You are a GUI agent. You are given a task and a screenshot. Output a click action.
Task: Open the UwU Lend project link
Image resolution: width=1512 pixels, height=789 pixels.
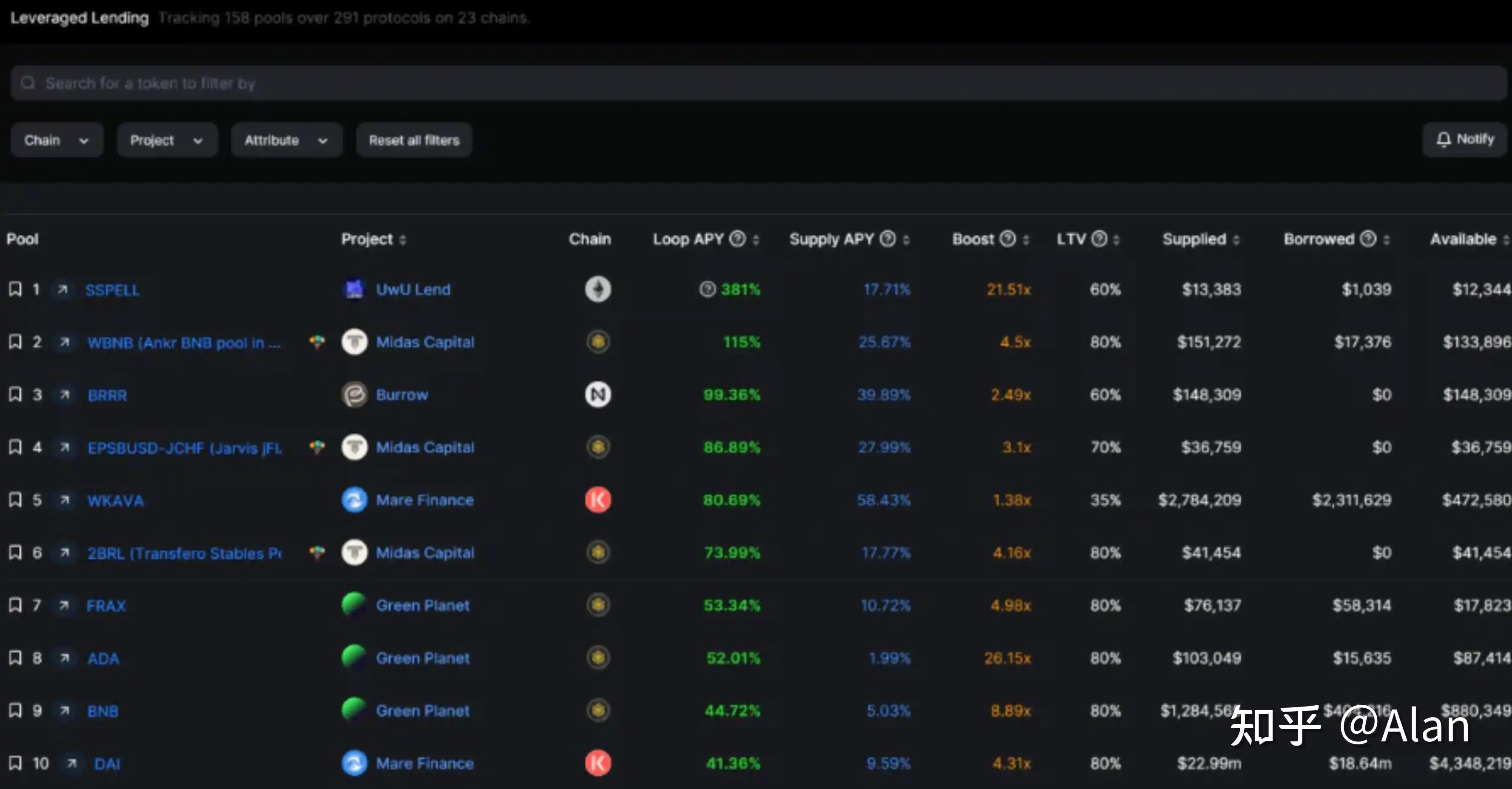pos(413,289)
